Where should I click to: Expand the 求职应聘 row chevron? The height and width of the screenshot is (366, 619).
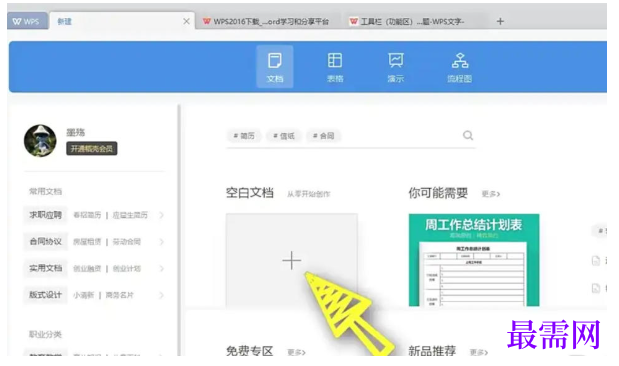coord(161,215)
